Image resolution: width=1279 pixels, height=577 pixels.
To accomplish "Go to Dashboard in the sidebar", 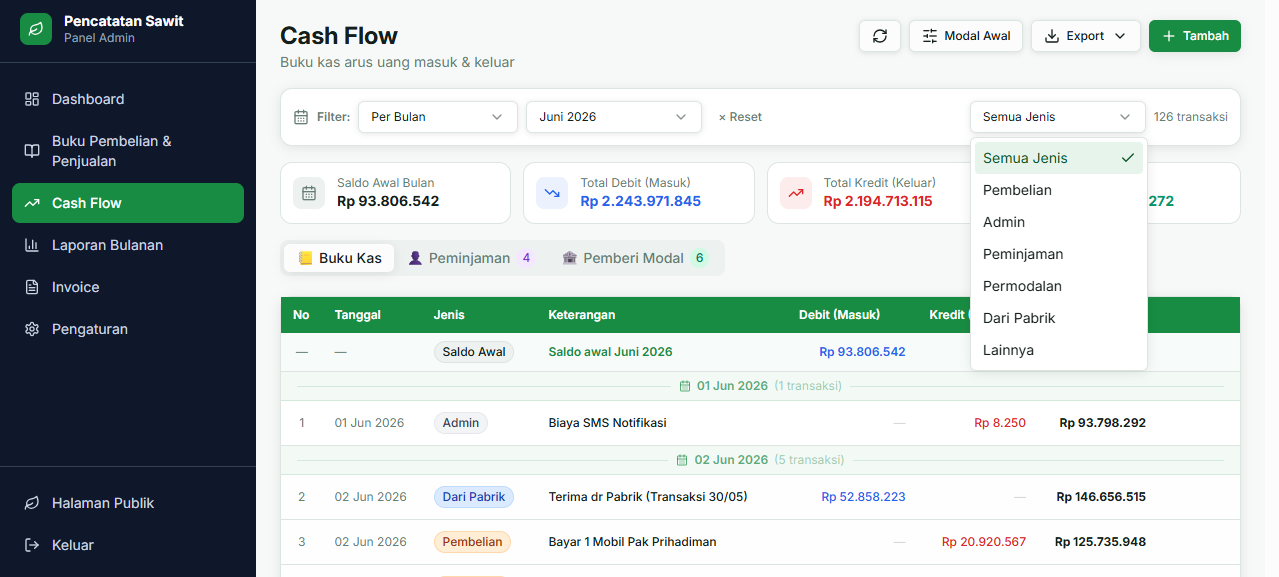I will coord(128,99).
